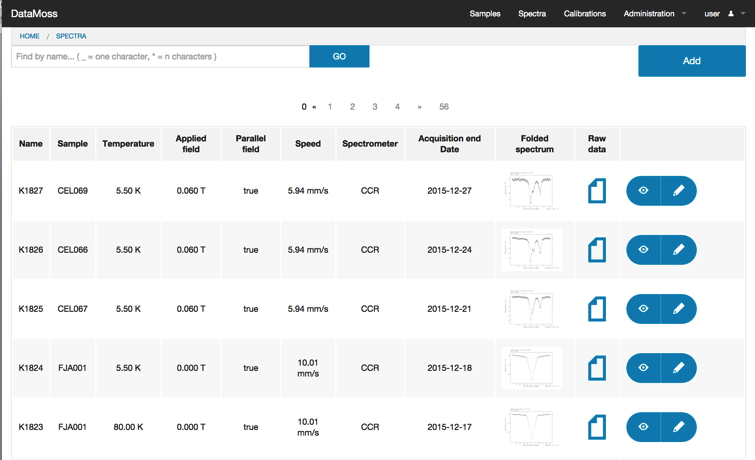View details of K1825 via eye button
Screen dimensions: 755x460
pyautogui.click(x=643, y=309)
